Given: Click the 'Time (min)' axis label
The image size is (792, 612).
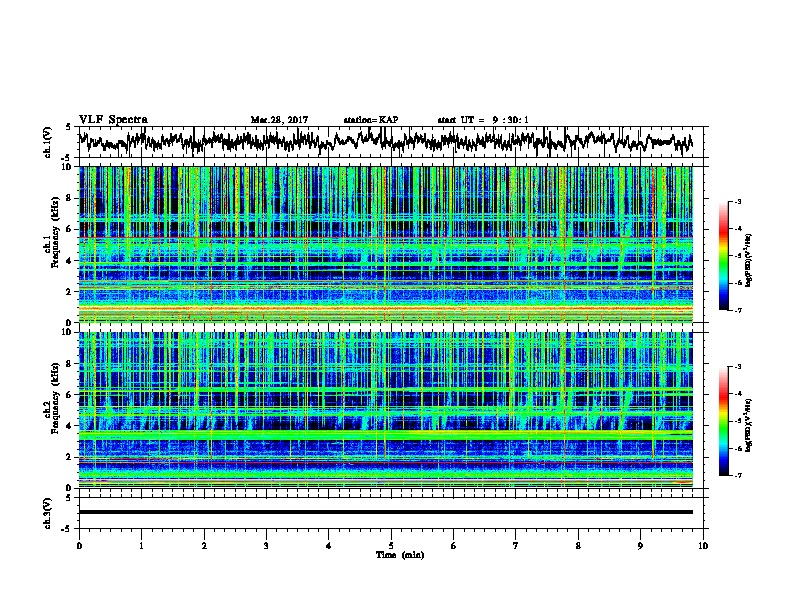Looking at the screenshot, I should pos(400,555).
